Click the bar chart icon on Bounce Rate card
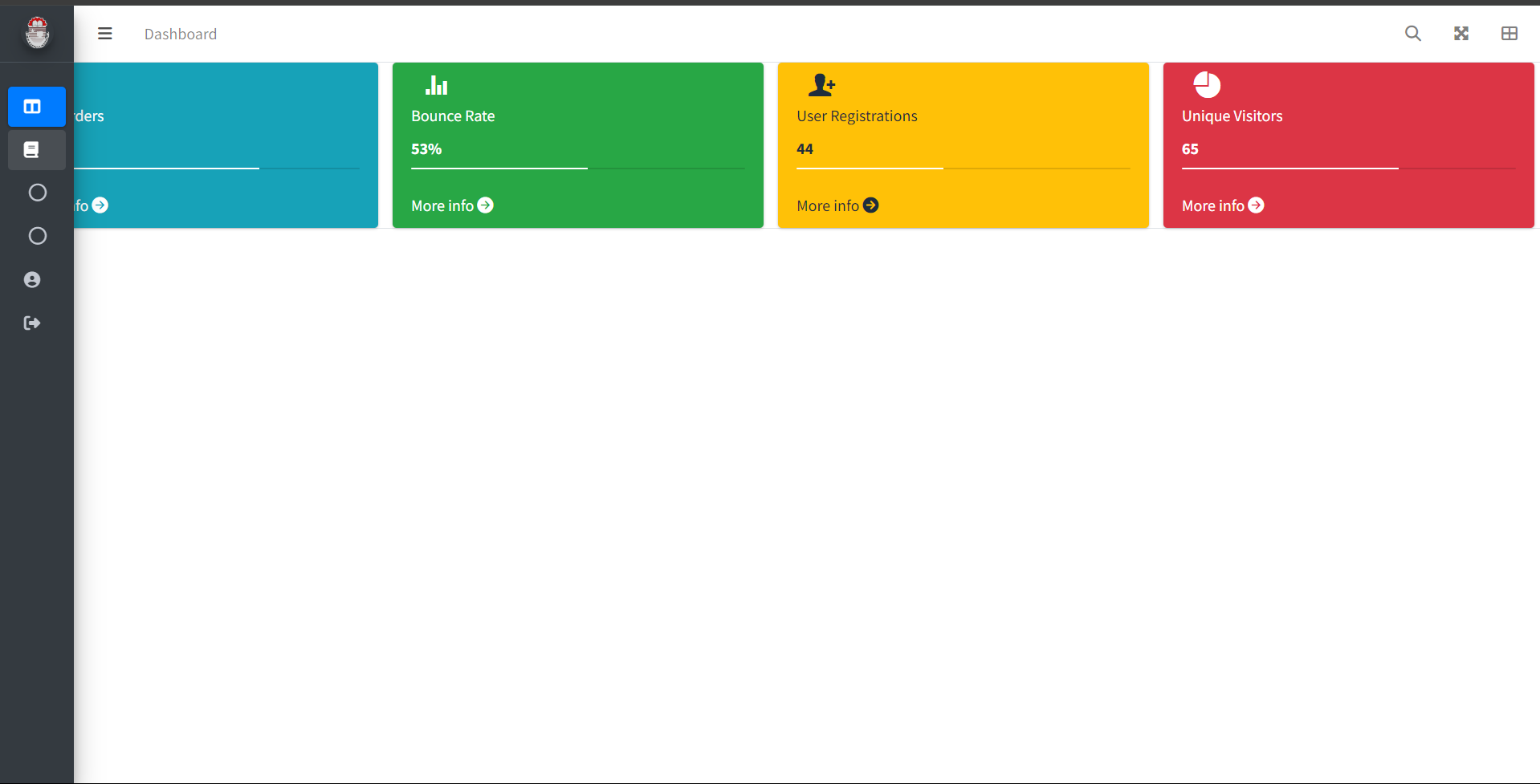Image resolution: width=1540 pixels, height=784 pixels. pyautogui.click(x=436, y=85)
